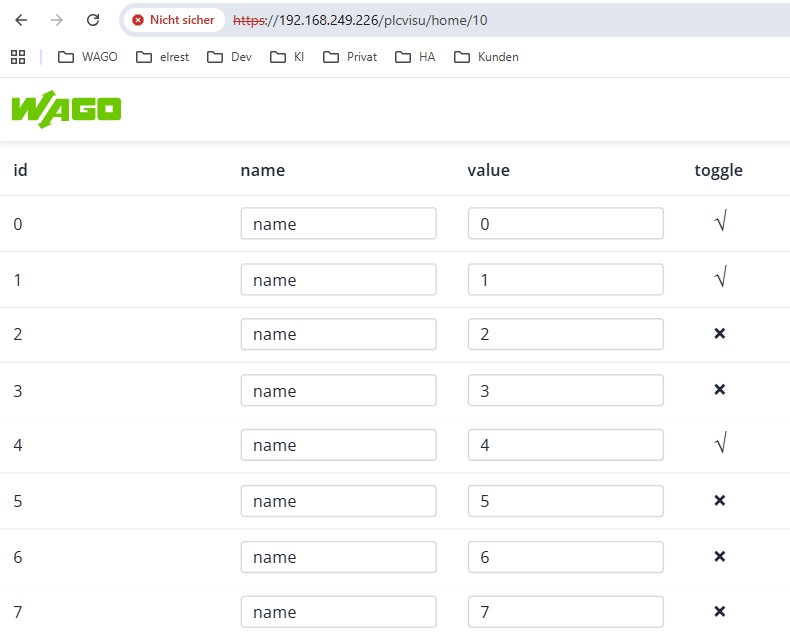Toggle the checkmark in row 0
Image resolution: width=790 pixels, height=638 pixels.
click(720, 222)
